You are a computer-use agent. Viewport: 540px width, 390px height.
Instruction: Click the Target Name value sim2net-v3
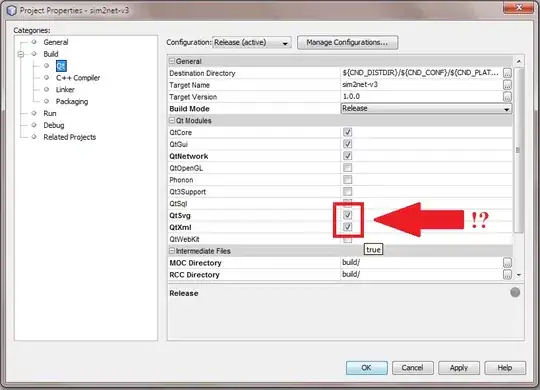pos(360,85)
